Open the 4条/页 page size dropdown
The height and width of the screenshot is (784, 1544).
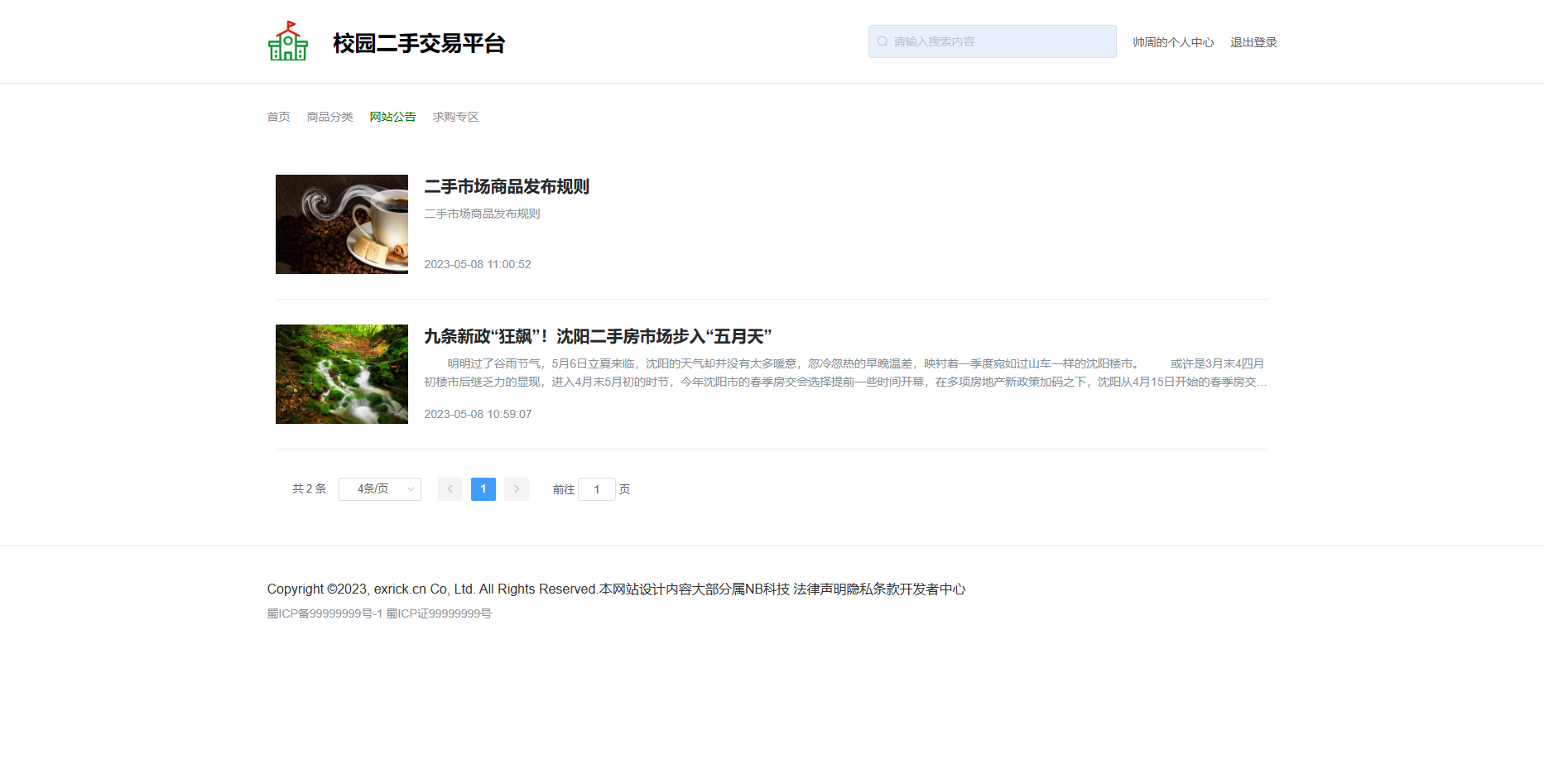pos(379,488)
